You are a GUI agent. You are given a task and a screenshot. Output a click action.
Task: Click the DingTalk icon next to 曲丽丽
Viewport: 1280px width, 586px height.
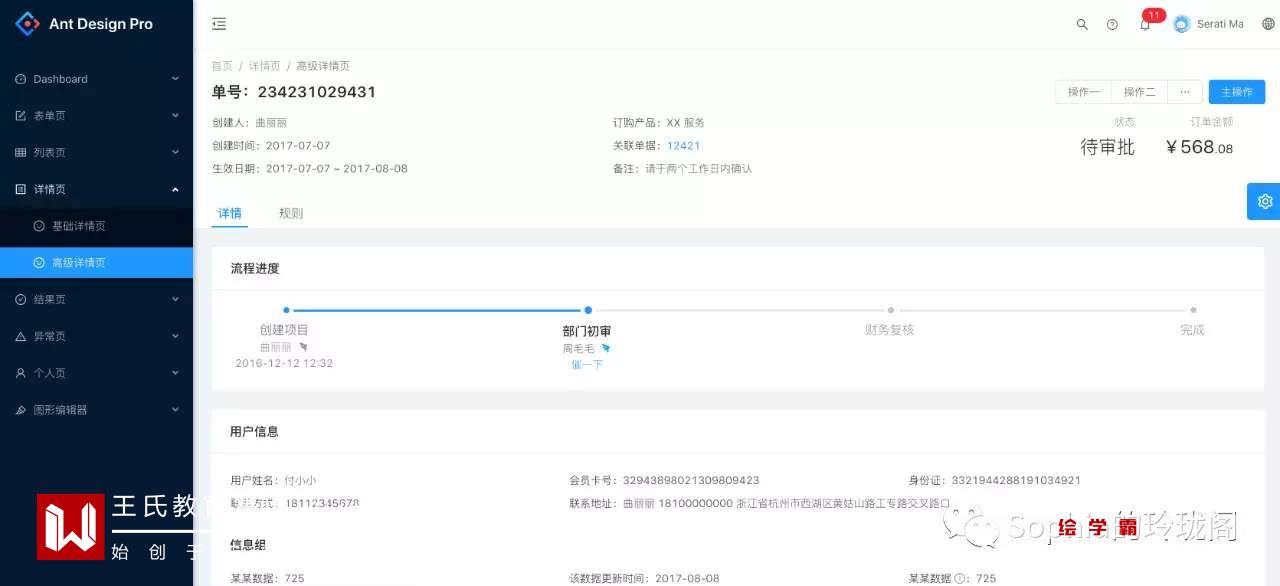coord(303,347)
